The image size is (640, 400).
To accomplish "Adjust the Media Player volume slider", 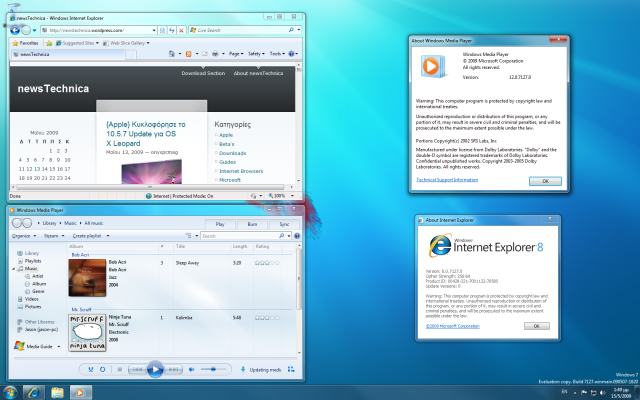I will pyautogui.click(x=213, y=369).
